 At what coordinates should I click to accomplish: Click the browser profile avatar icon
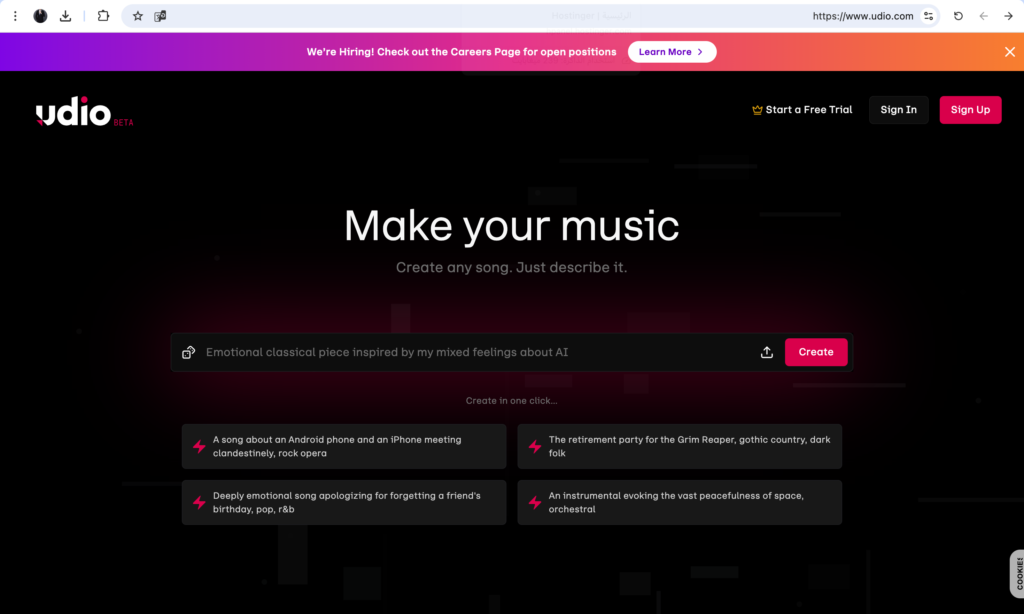[x=41, y=16]
